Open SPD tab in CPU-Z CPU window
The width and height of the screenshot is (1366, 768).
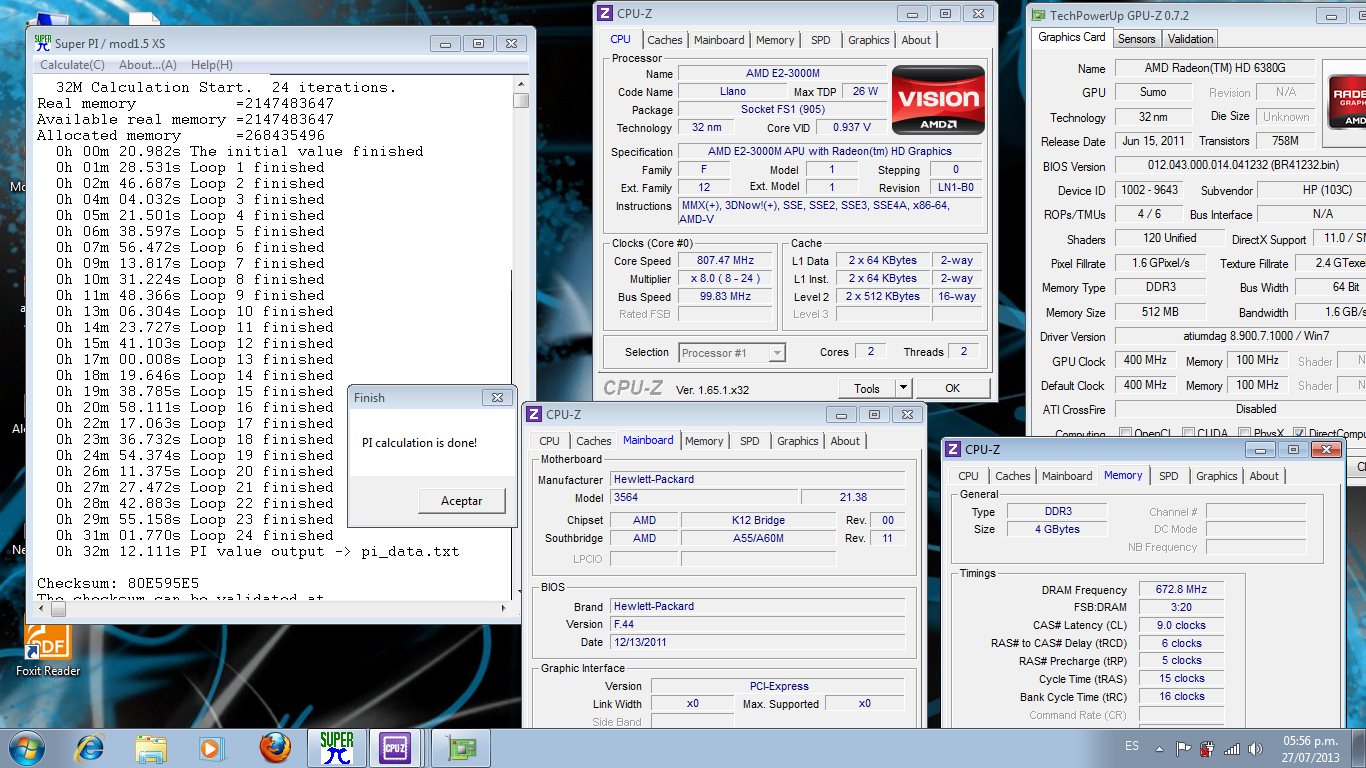[x=821, y=40]
